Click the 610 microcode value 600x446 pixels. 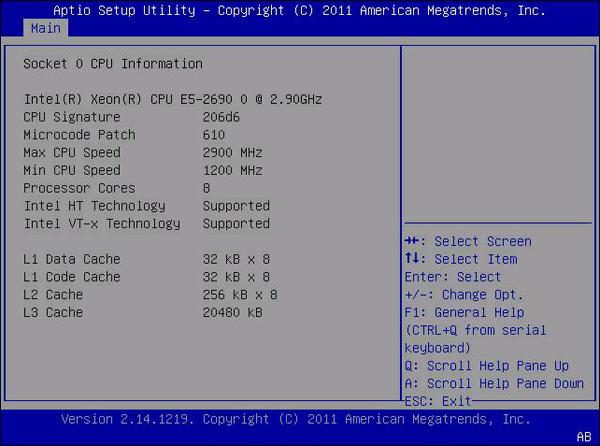[x=214, y=135]
